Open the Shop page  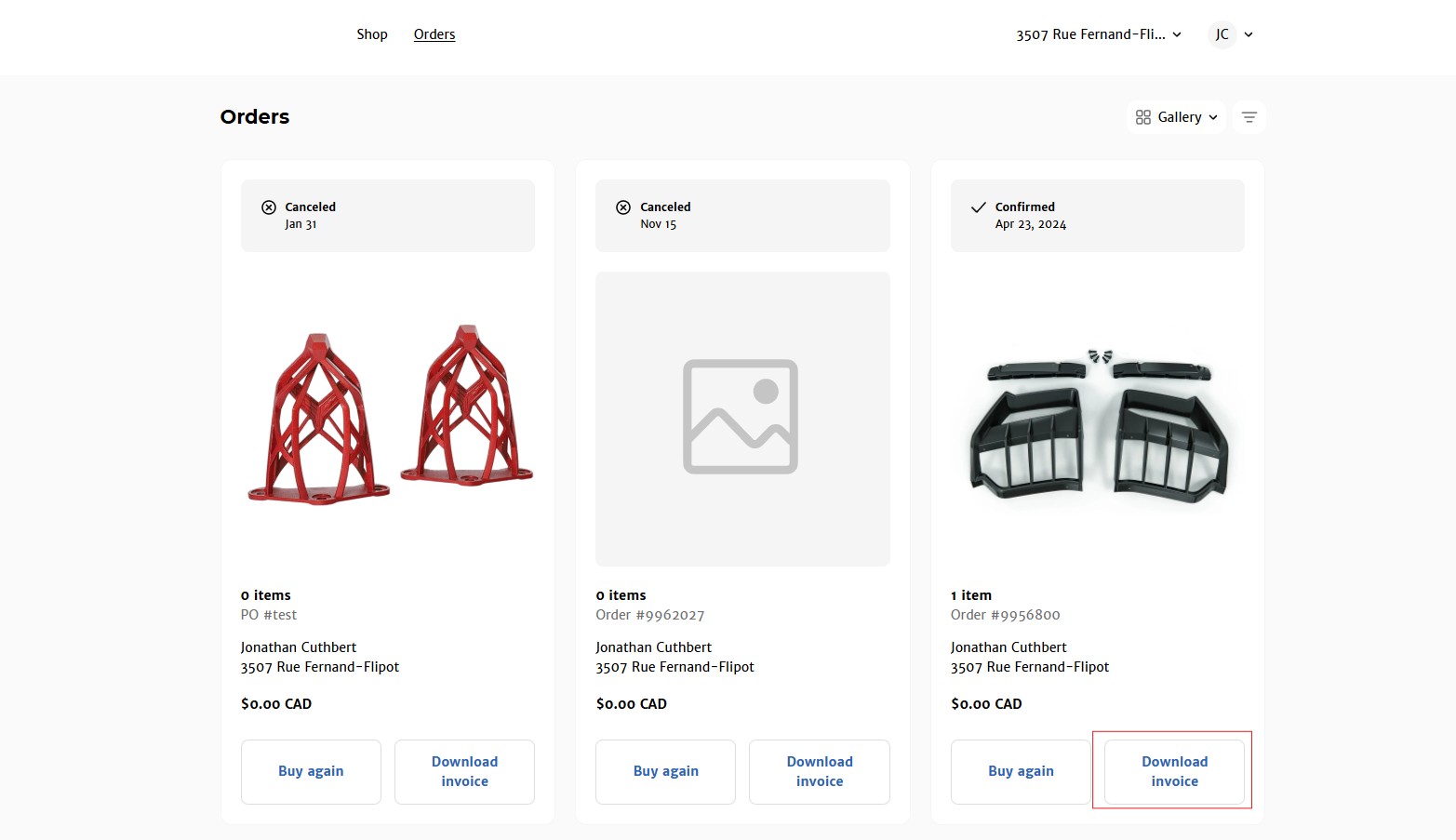click(371, 34)
